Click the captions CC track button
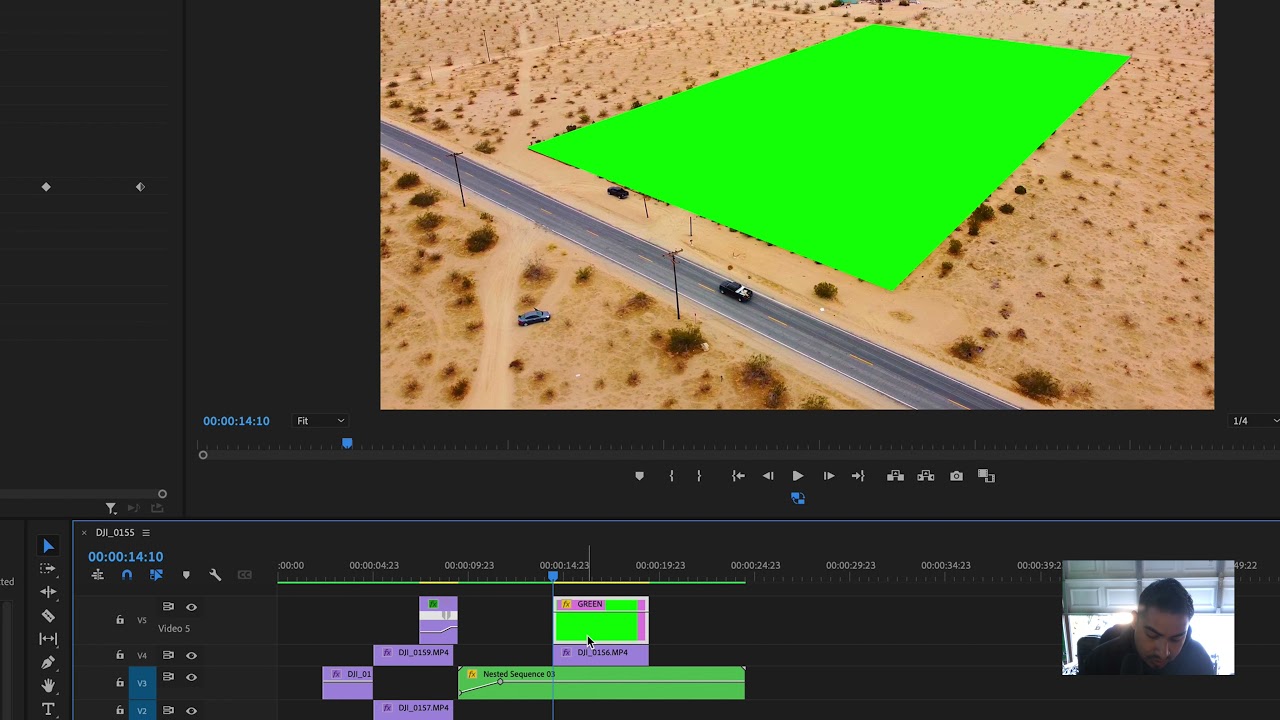The height and width of the screenshot is (720, 1280). [244, 575]
